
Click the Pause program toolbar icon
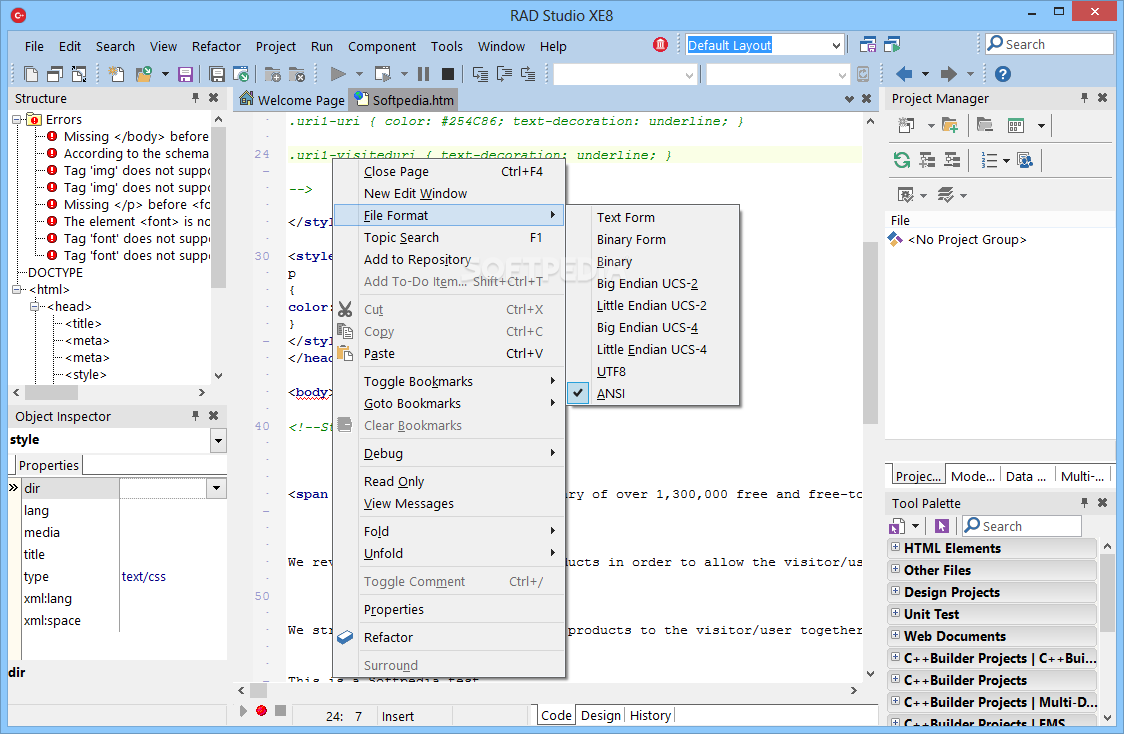point(424,74)
